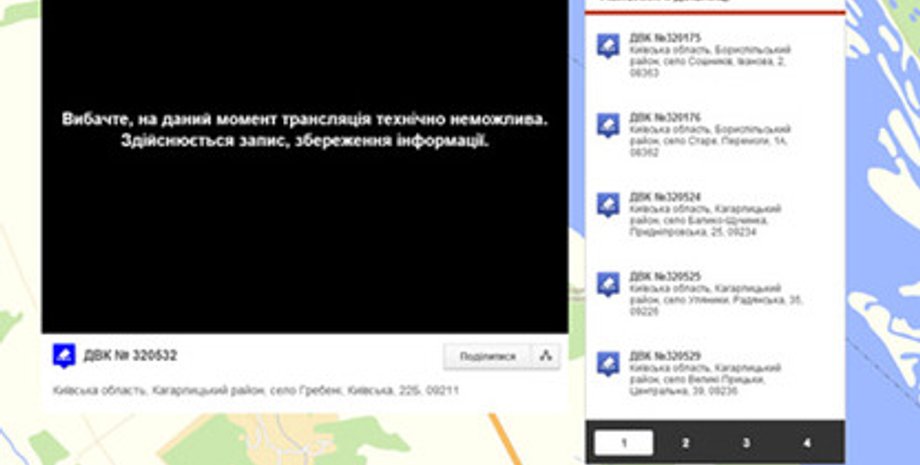Click the share icon next to Поділитися
This screenshot has width=920, height=465.
coord(546,356)
